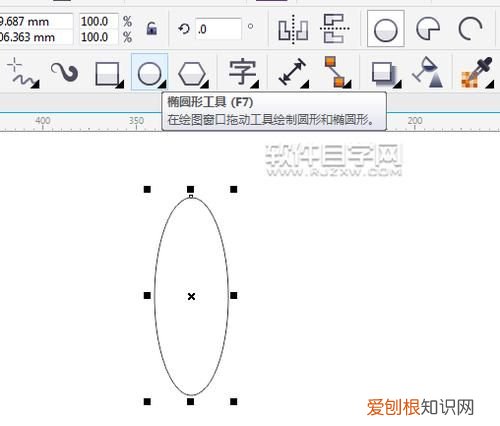
Task: Mirror the object vertically
Action: click(334, 29)
